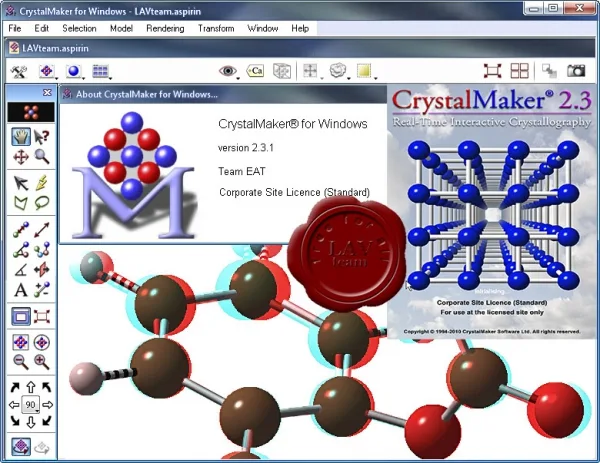The height and width of the screenshot is (463, 600).
Task: Click the rotate right arrow button
Action: pyautogui.click(x=47, y=405)
